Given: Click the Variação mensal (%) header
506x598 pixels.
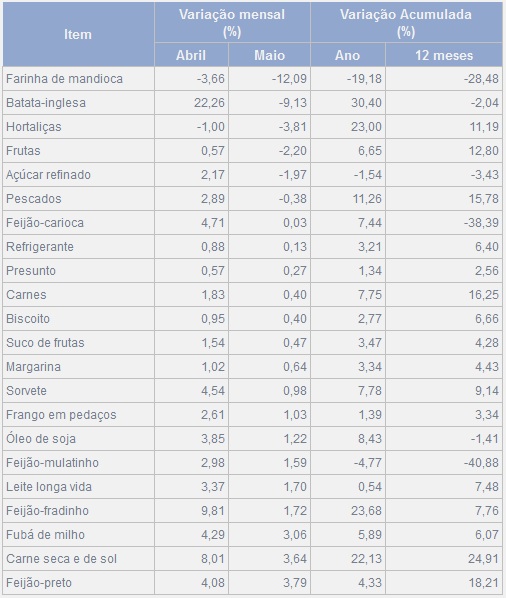Looking at the screenshot, I should coord(232,22).
